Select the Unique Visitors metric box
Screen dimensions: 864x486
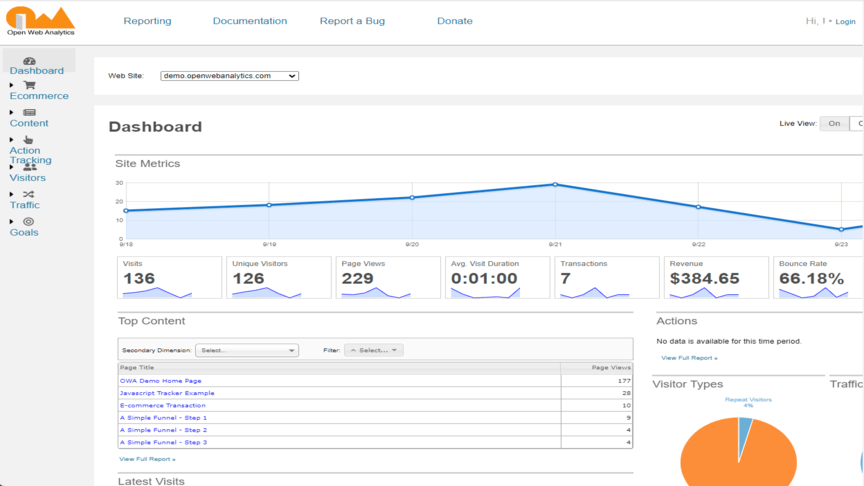279,278
